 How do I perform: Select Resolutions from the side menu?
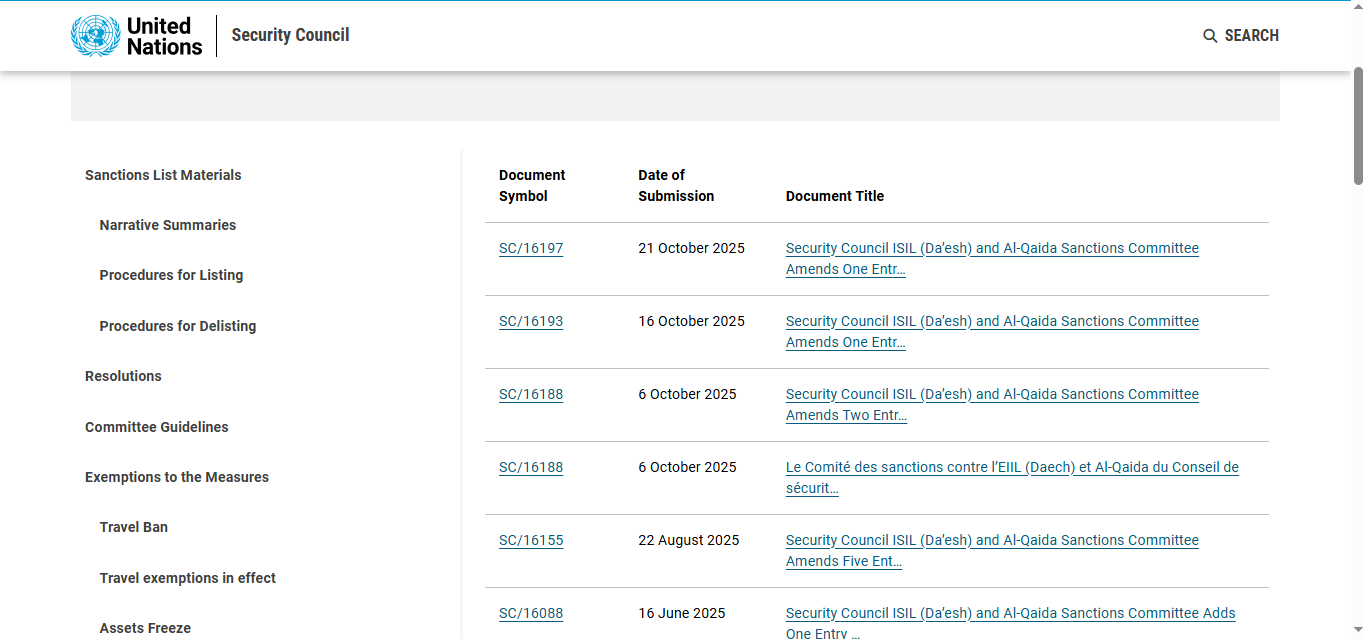point(123,376)
